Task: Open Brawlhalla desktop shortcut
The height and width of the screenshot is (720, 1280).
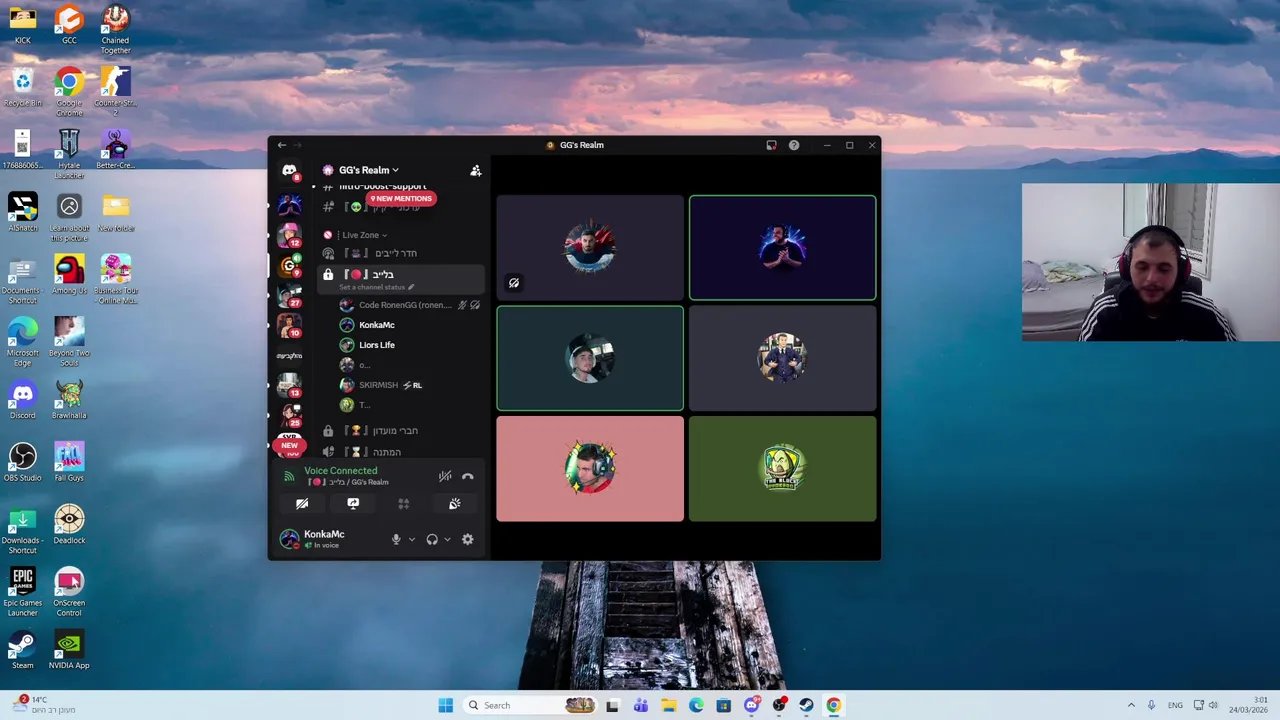Action: pos(69,400)
